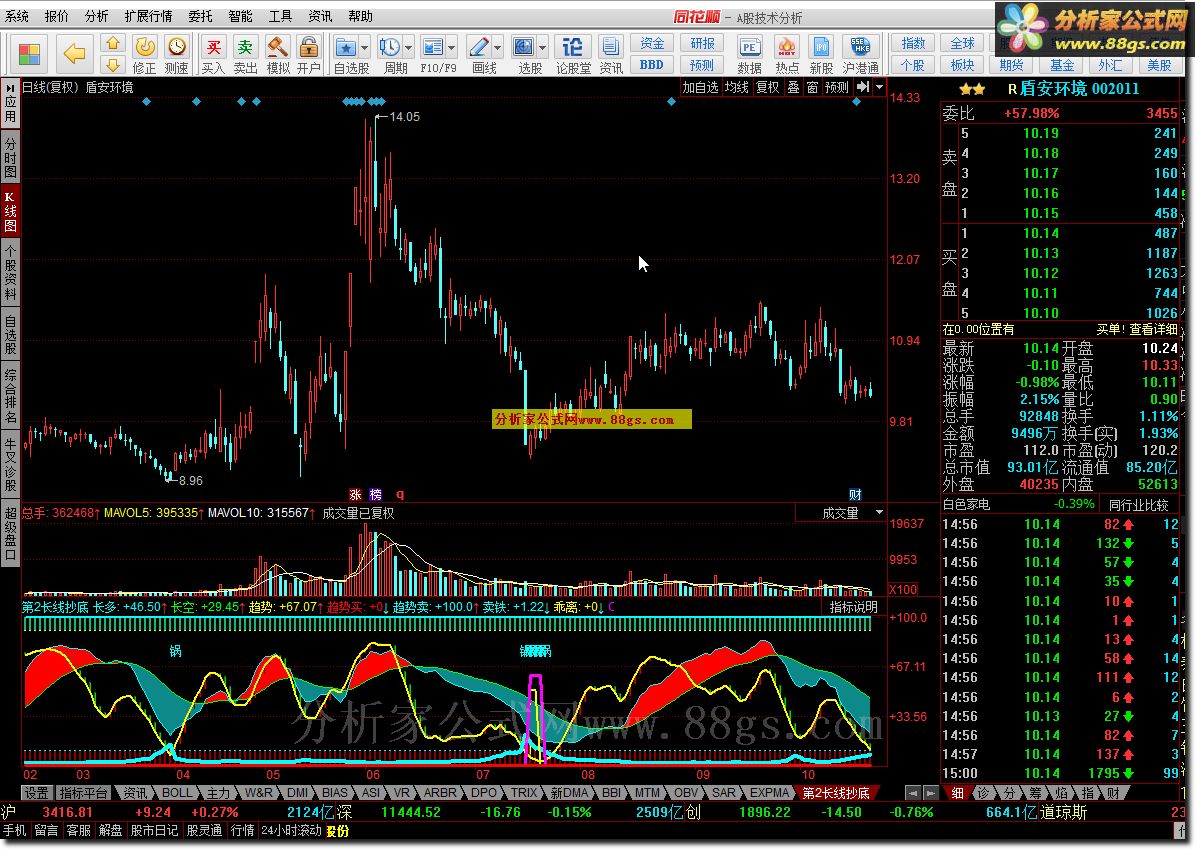Switch to the TRIX indicator tab
The image size is (1197, 850).
[524, 793]
